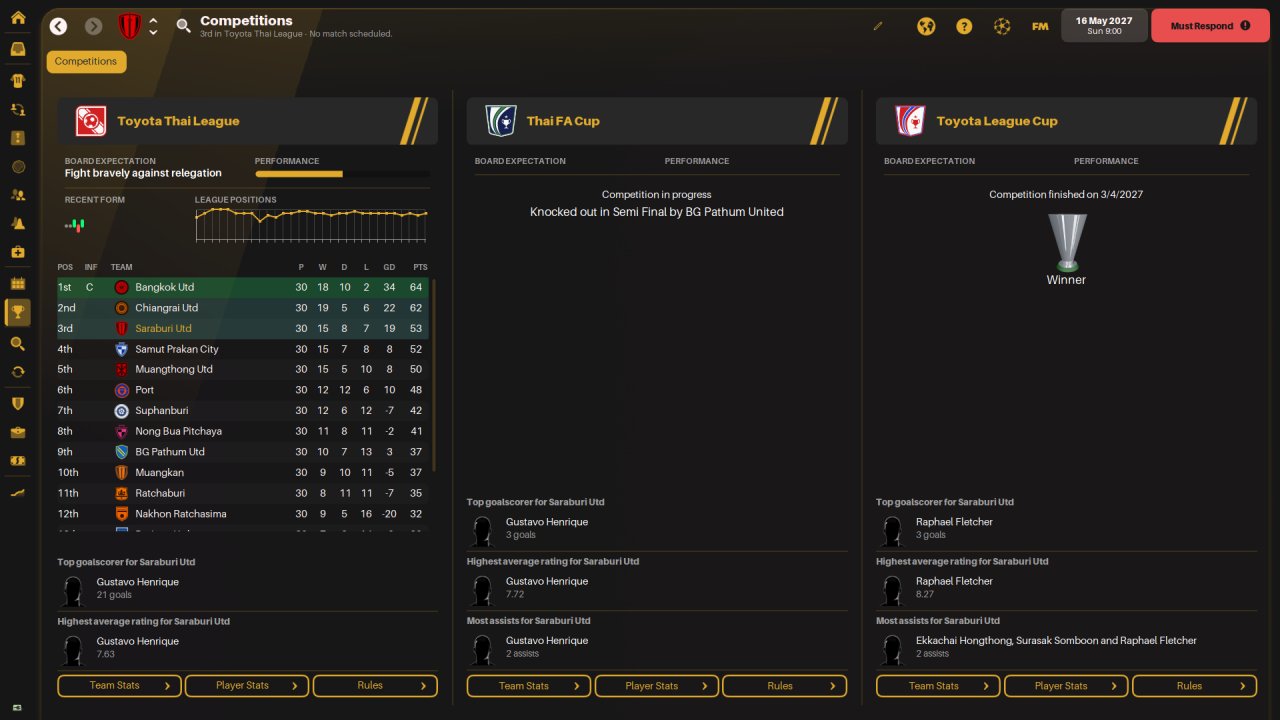Open Team Stats for Toyota Thai League
Screen dimensions: 1280x720
tap(120, 686)
